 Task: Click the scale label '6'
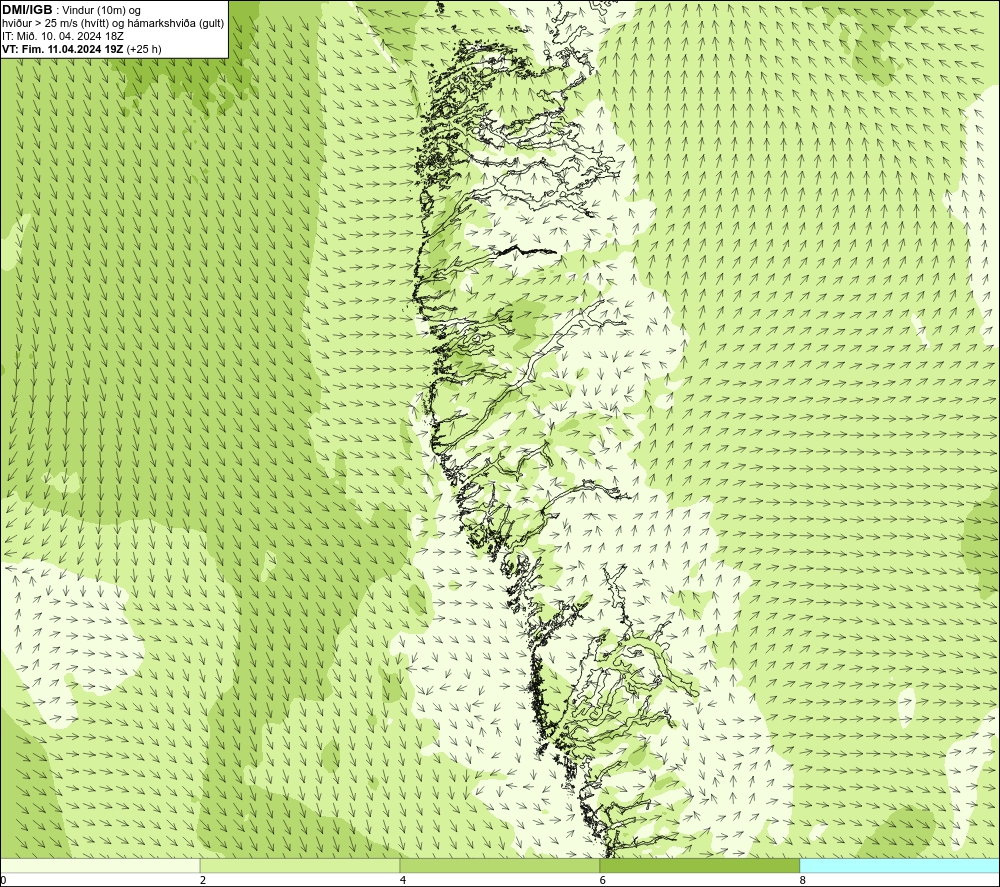(x=603, y=880)
